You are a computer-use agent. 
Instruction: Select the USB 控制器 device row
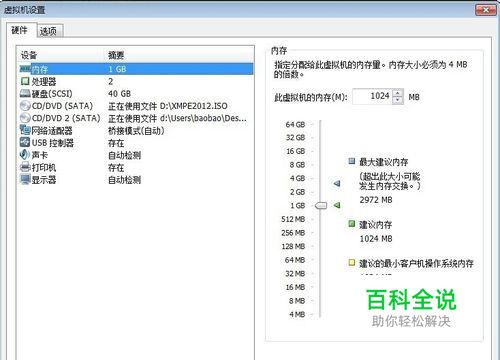[x=136, y=143]
